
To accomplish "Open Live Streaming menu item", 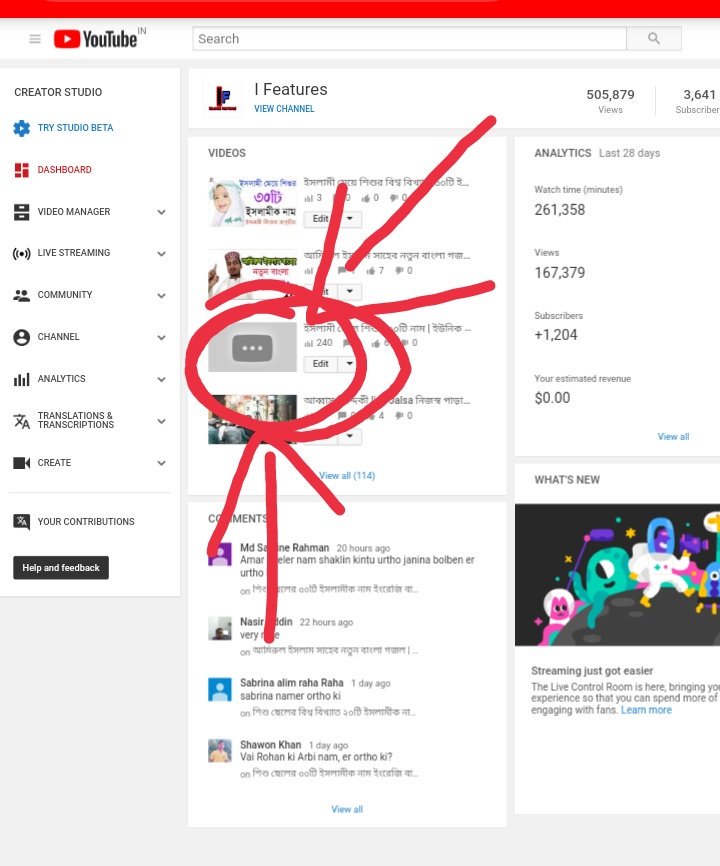I will (x=74, y=253).
